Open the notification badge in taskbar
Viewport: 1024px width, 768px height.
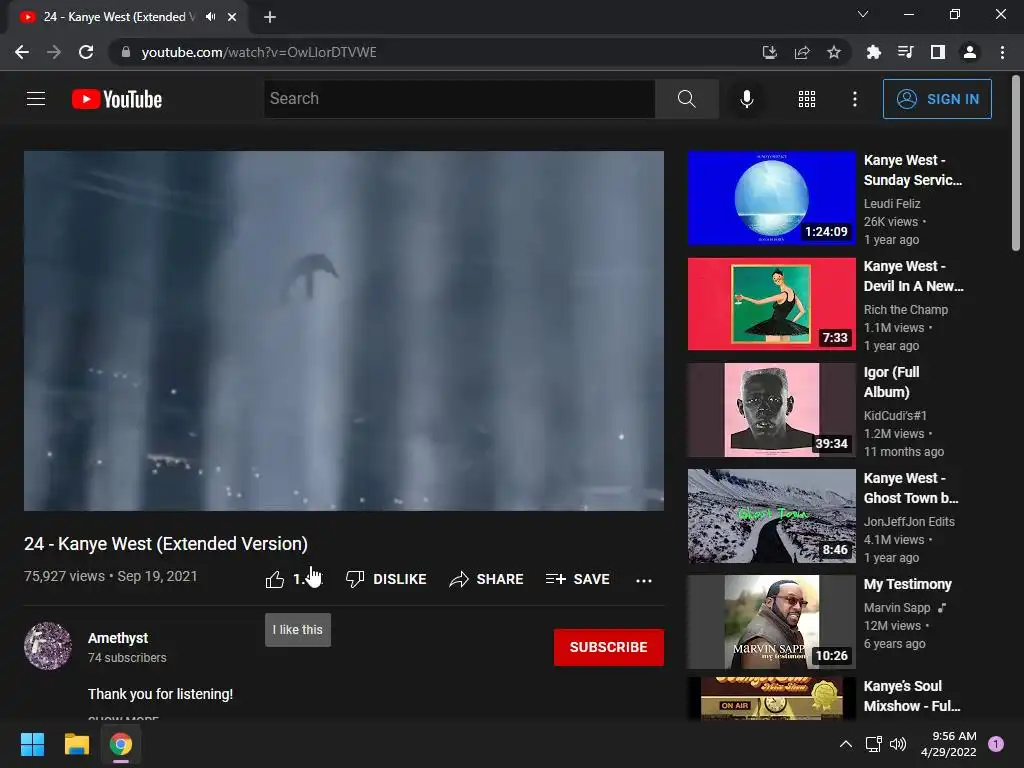pyautogui.click(x=996, y=743)
